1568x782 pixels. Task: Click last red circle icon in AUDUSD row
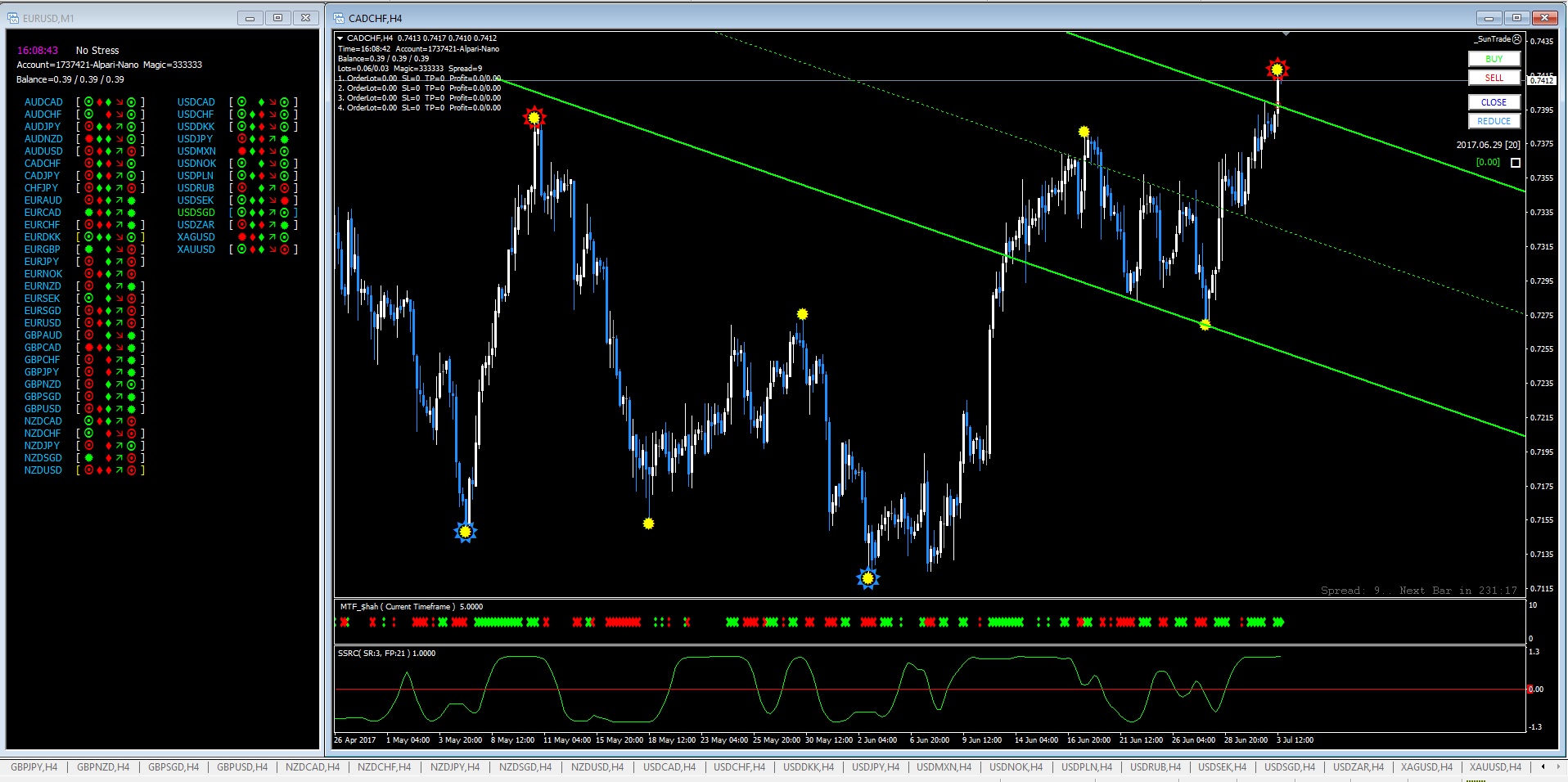click(x=131, y=151)
